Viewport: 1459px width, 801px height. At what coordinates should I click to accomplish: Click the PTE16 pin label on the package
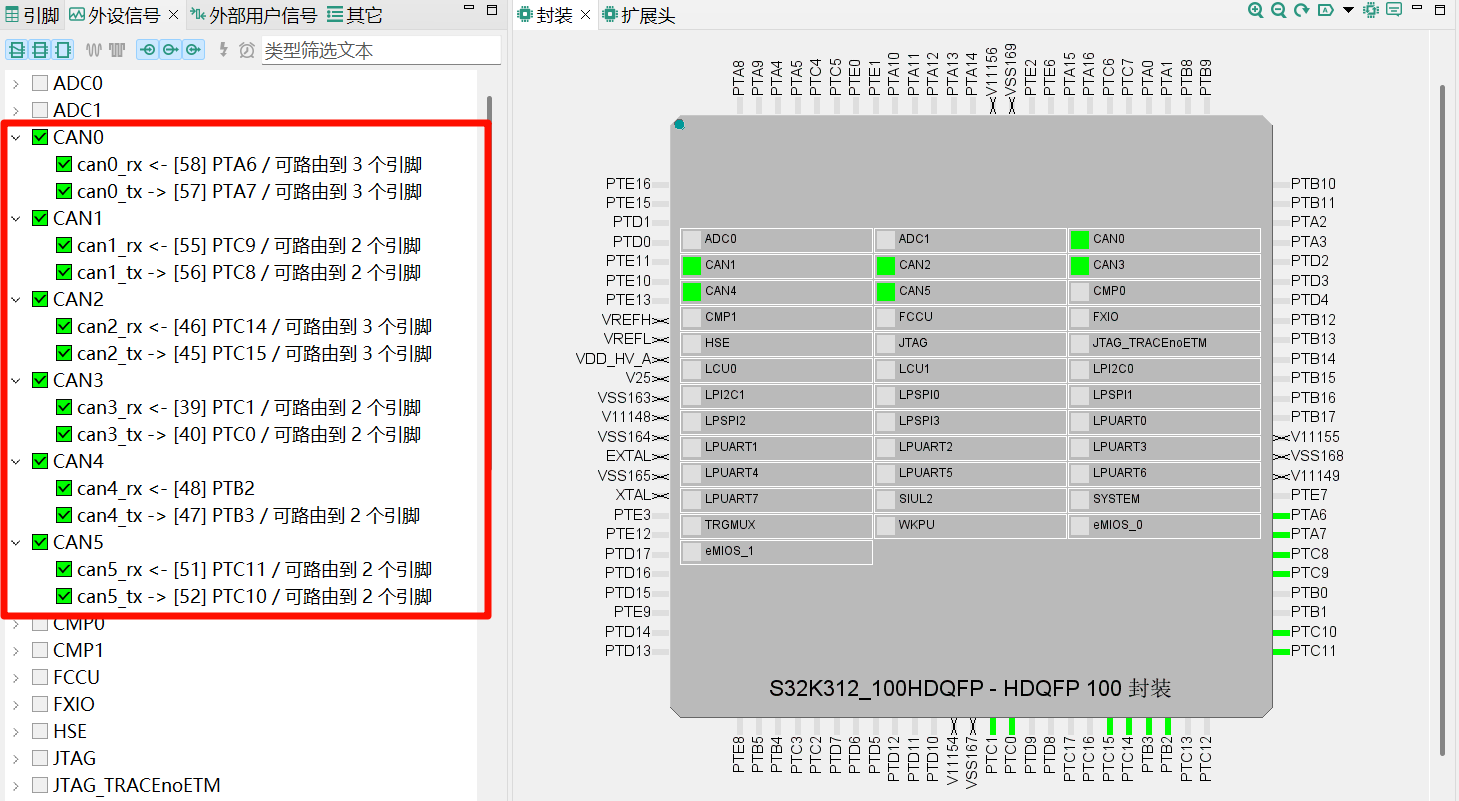pos(628,184)
